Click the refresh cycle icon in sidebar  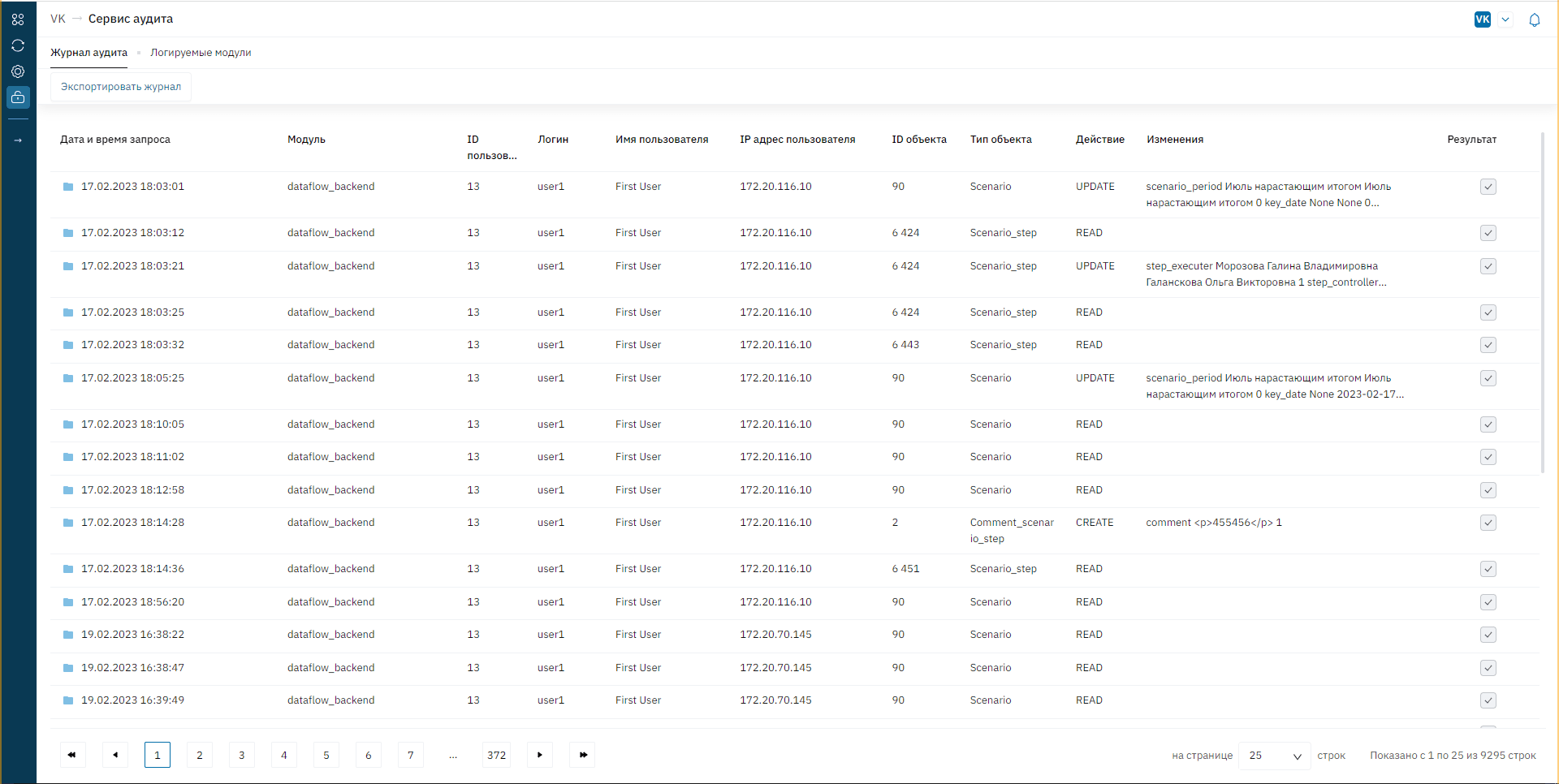point(18,45)
